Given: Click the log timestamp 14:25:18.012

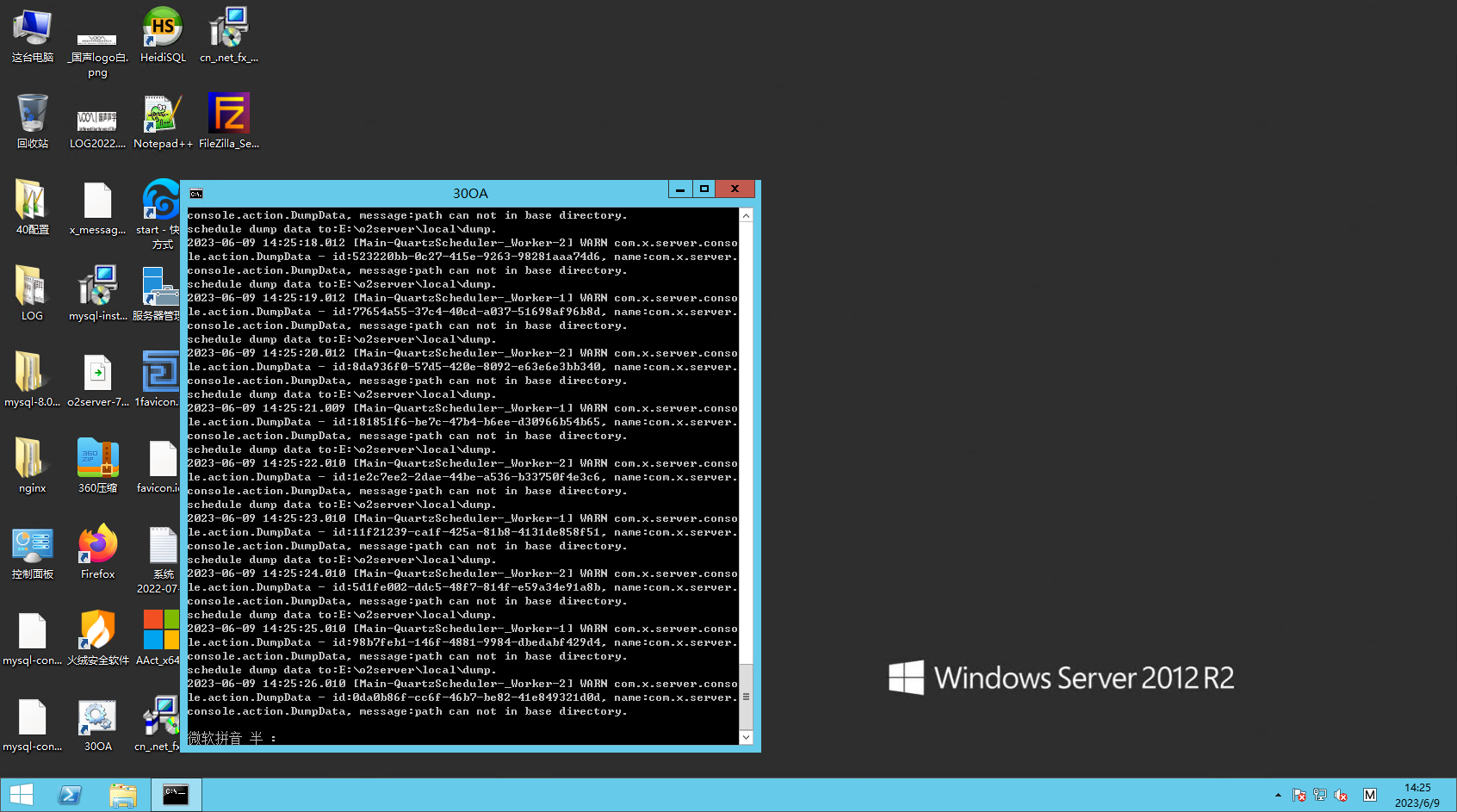Looking at the screenshot, I should 304,243.
